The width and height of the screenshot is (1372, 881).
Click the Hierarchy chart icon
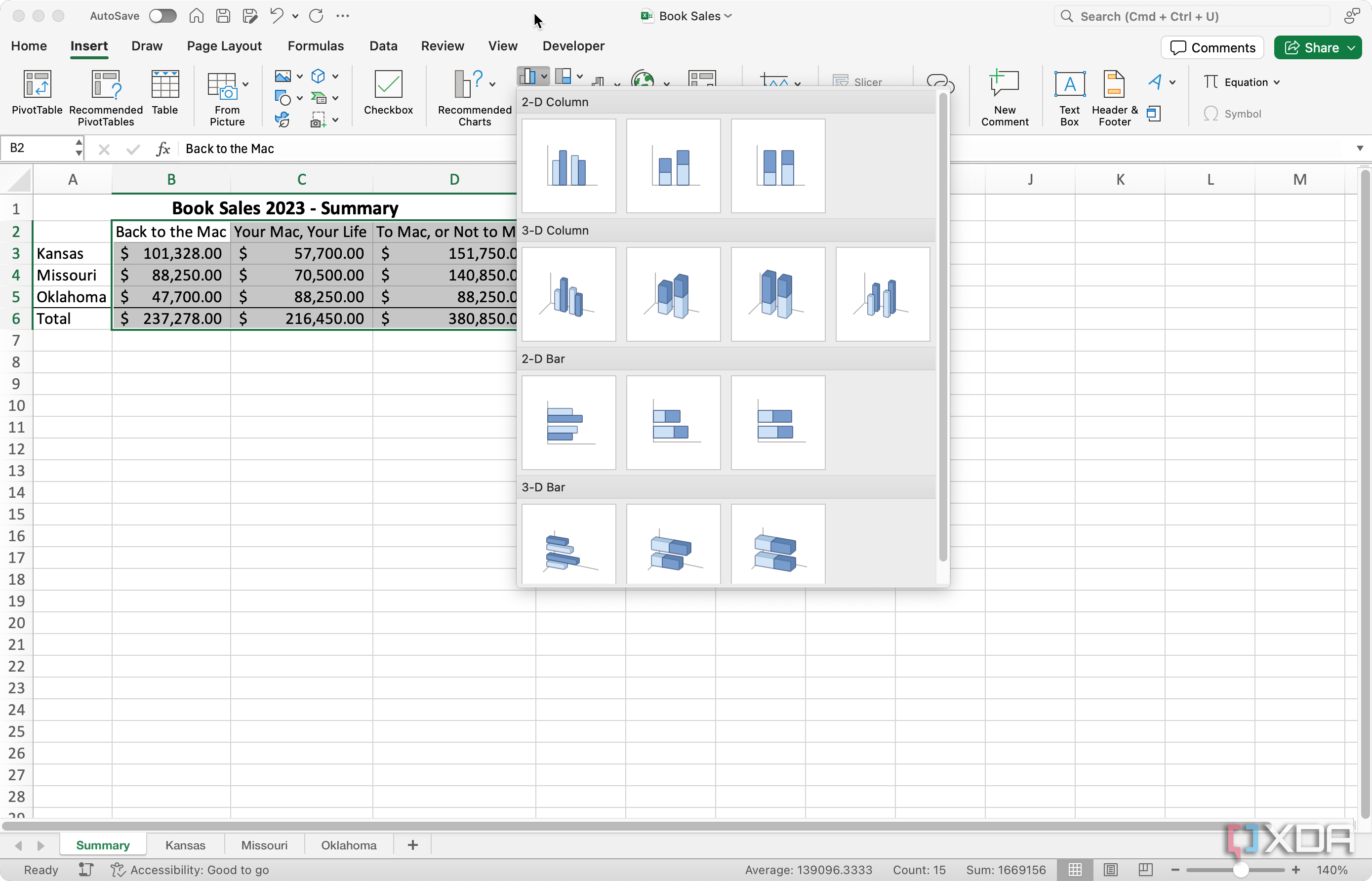pyautogui.click(x=564, y=76)
